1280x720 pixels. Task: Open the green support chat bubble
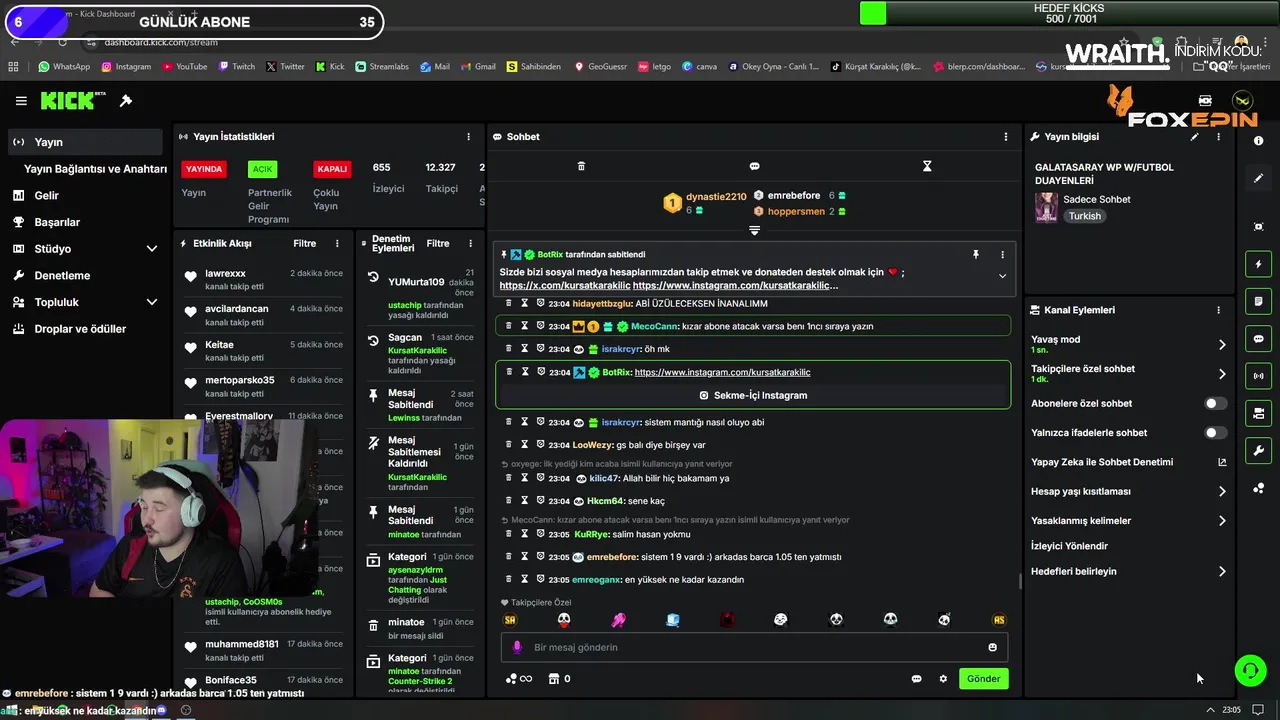point(1250,670)
